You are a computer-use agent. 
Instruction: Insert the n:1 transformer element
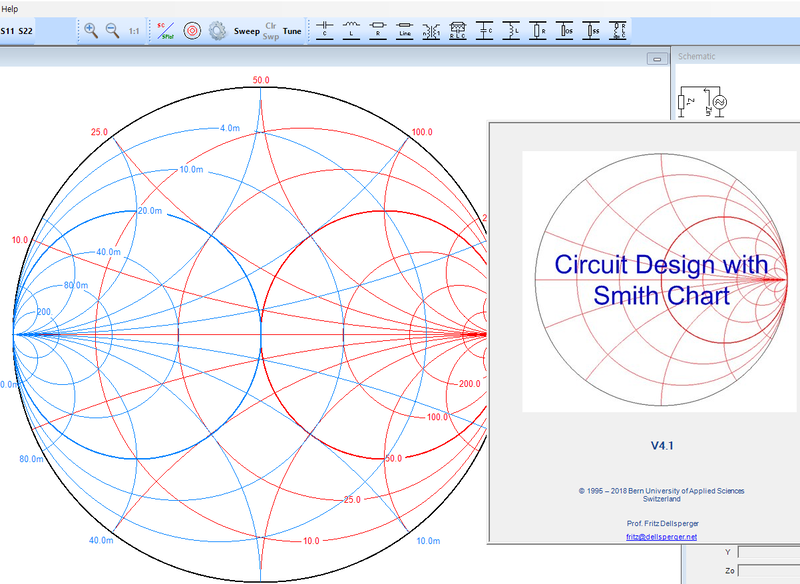pyautogui.click(x=431, y=31)
